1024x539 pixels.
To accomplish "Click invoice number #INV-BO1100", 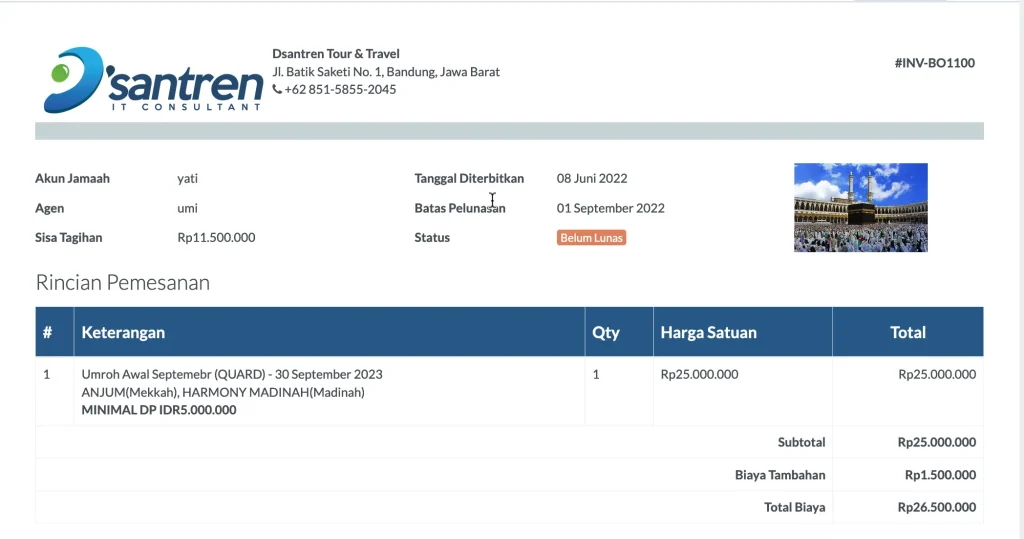I will 934,63.
